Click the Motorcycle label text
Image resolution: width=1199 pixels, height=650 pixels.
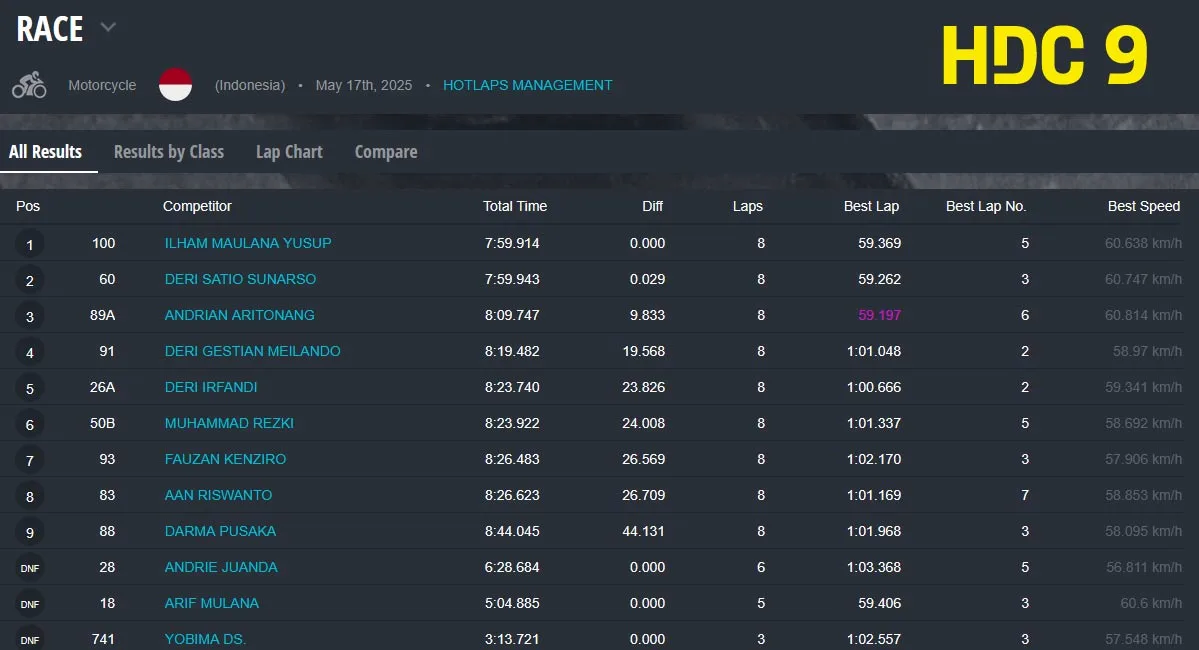[x=102, y=85]
